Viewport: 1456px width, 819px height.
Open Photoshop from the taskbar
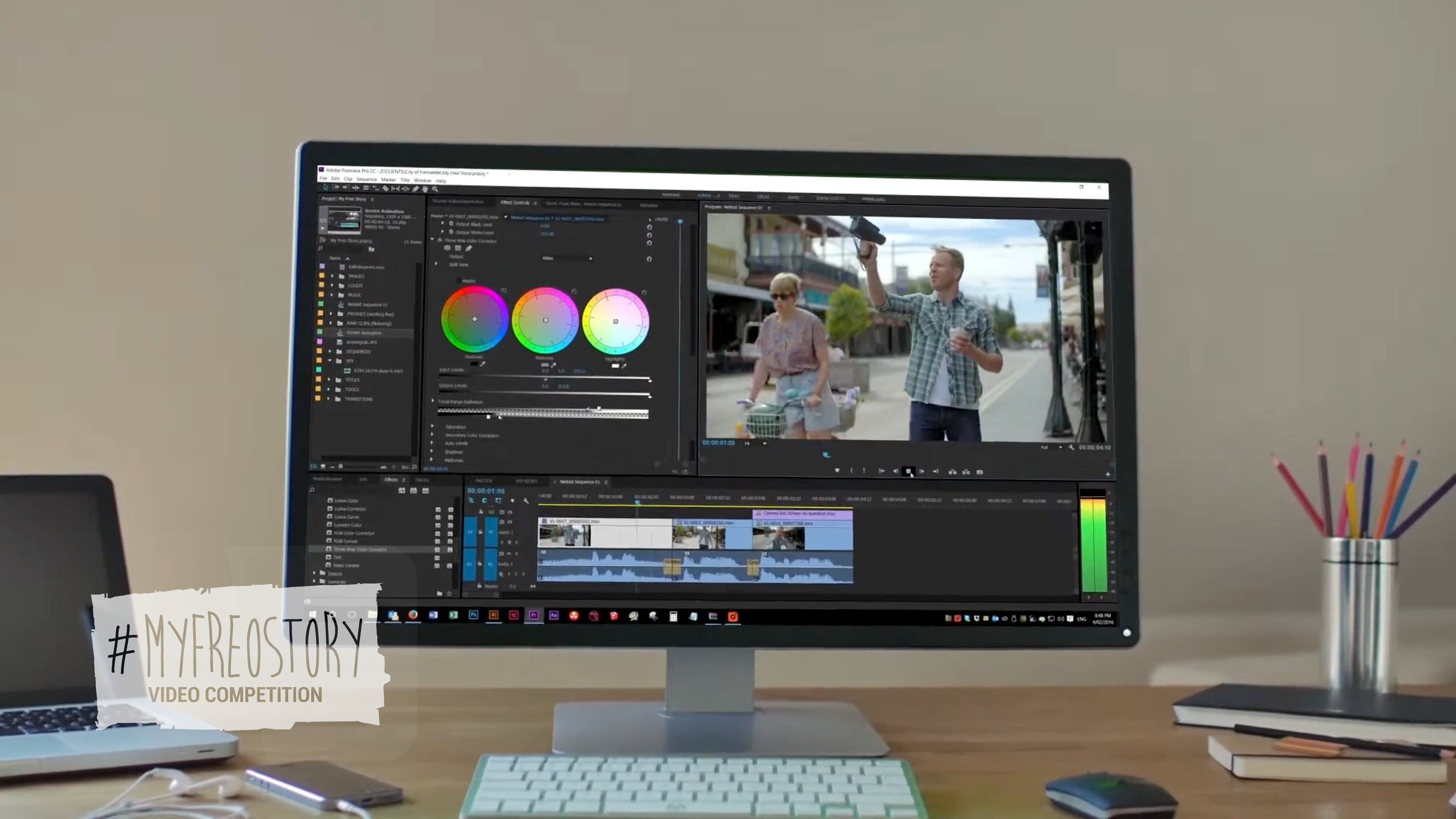(474, 615)
